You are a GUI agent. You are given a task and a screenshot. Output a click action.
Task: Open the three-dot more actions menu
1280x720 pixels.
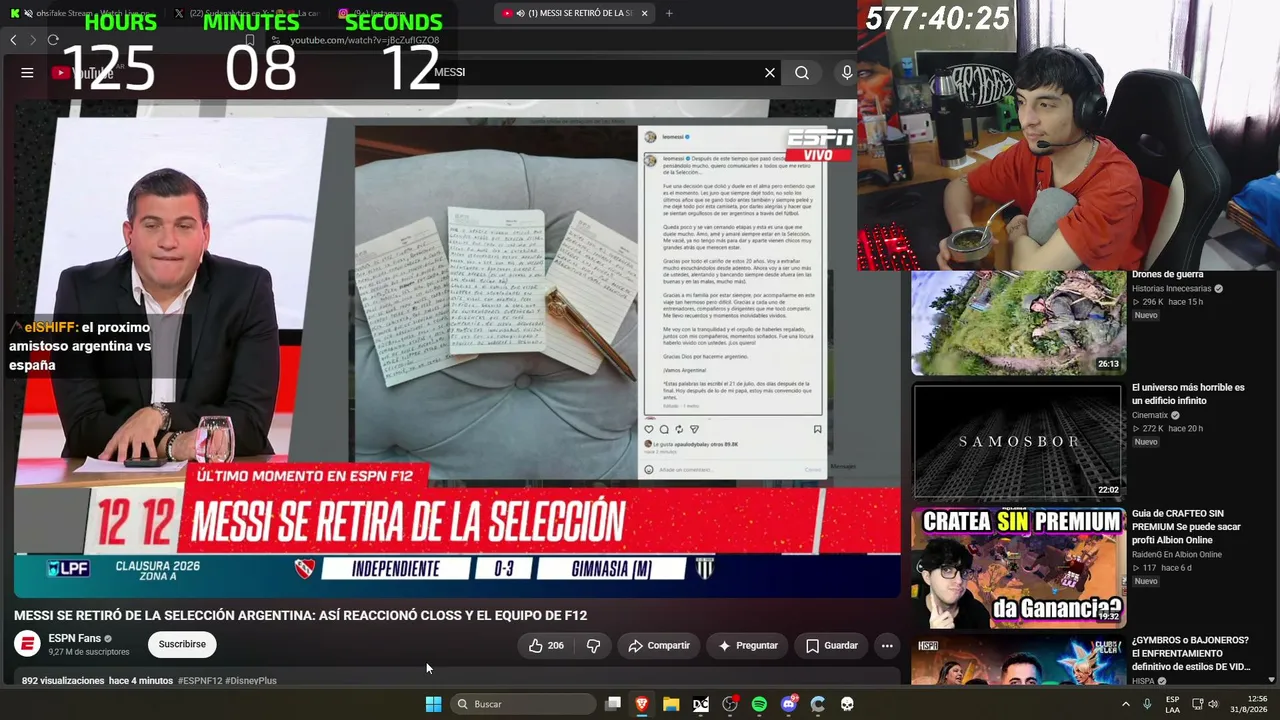[887, 645]
